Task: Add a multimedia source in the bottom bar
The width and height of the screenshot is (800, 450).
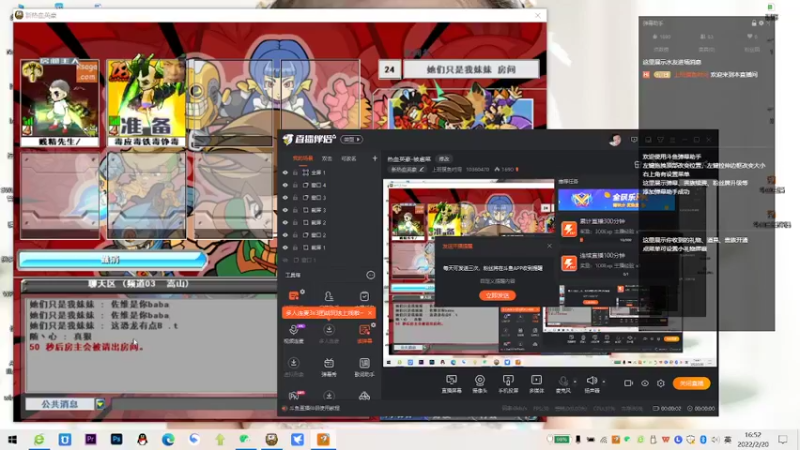Action: point(536,384)
